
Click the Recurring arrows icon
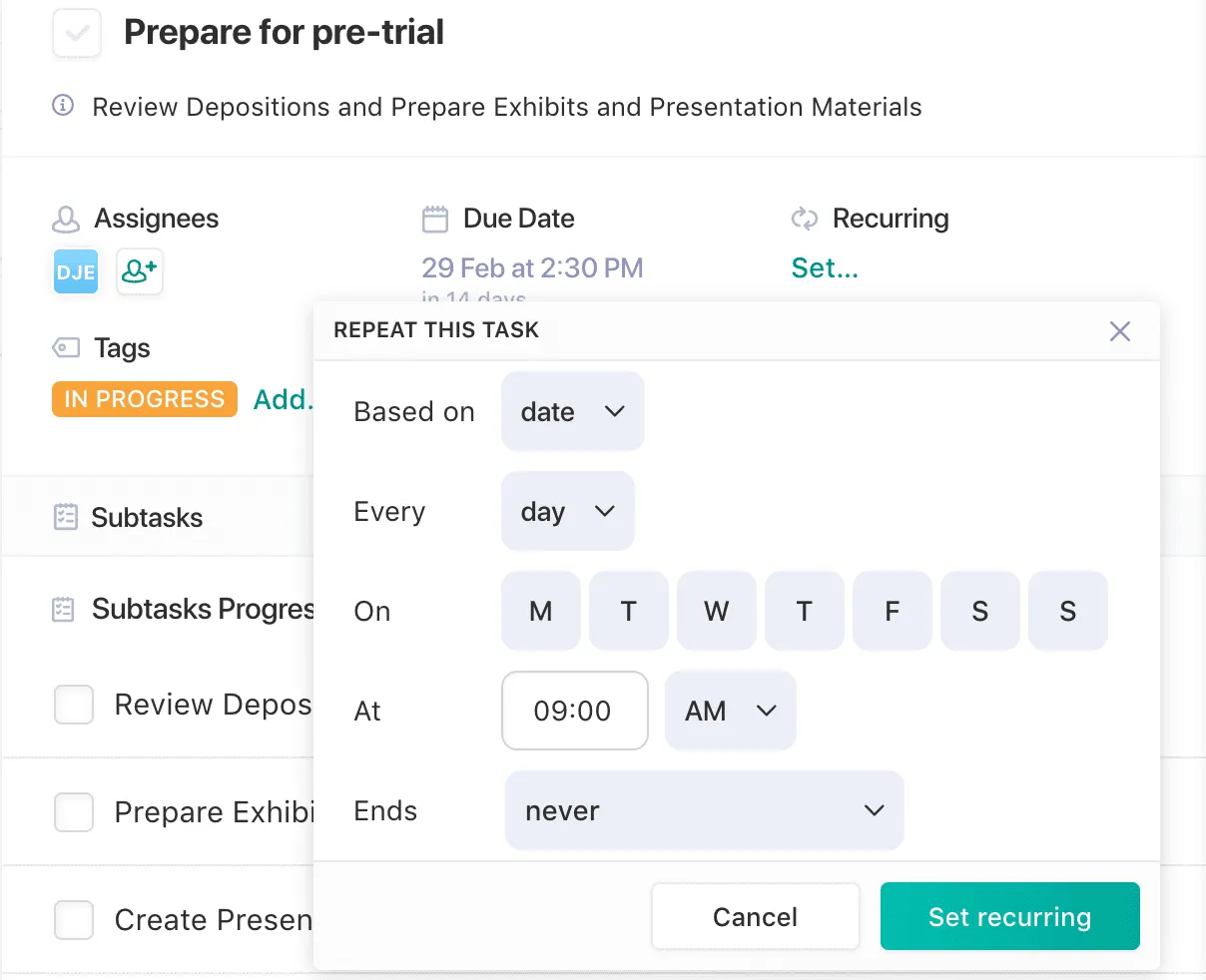coord(805,219)
